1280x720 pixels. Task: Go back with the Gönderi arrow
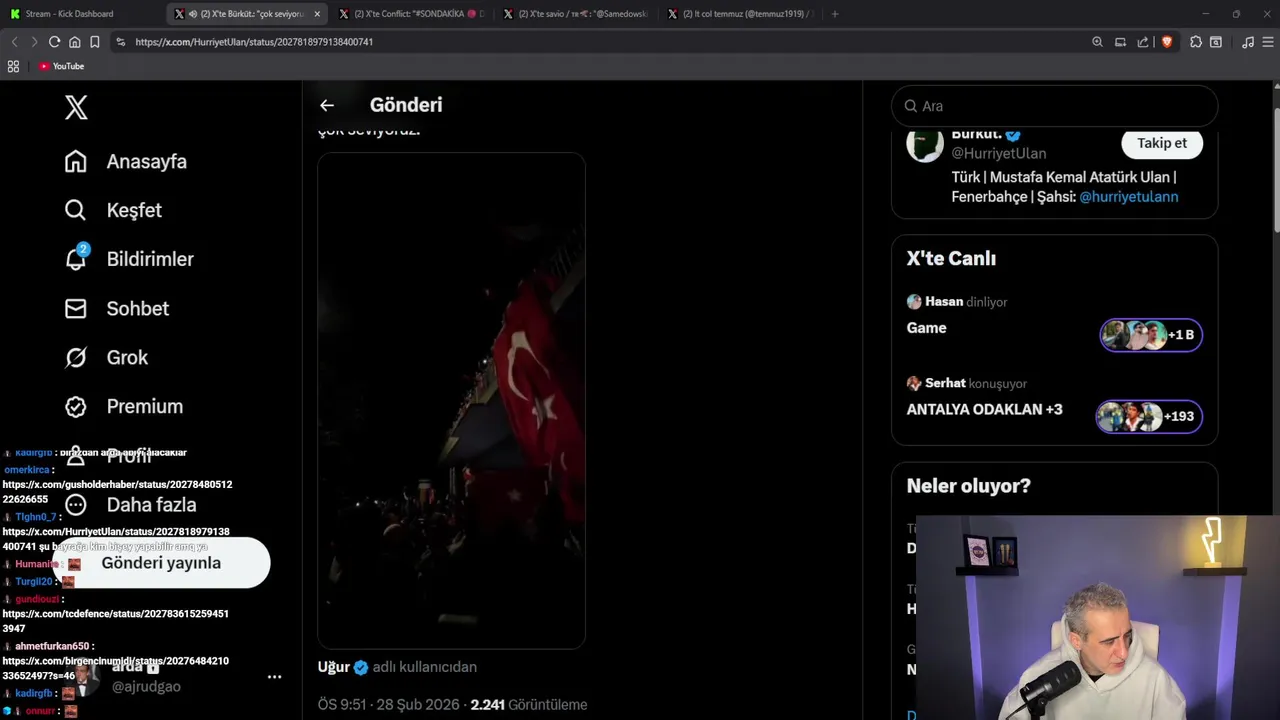tap(327, 105)
